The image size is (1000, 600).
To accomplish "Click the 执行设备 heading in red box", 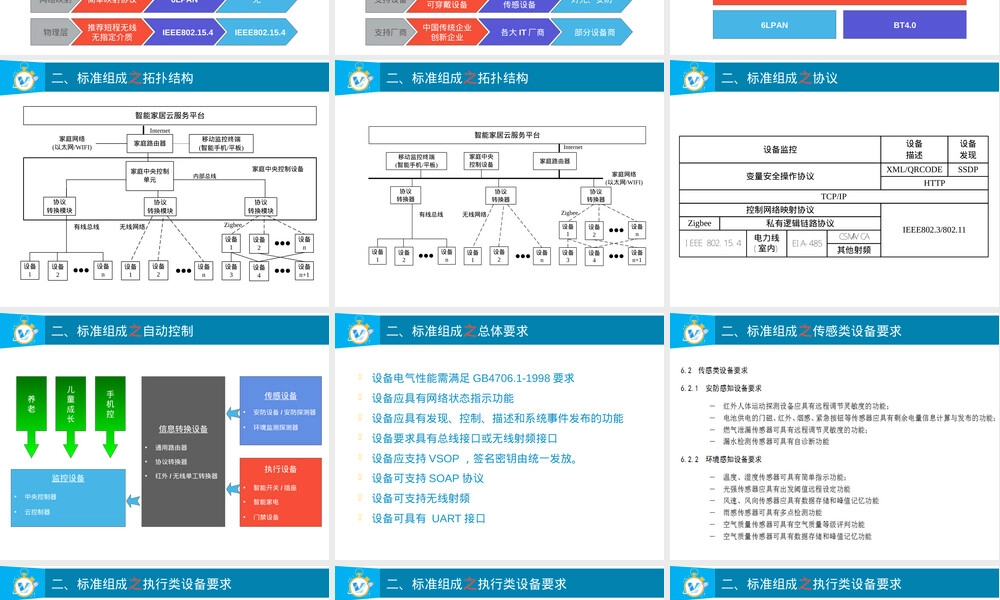I will (281, 469).
